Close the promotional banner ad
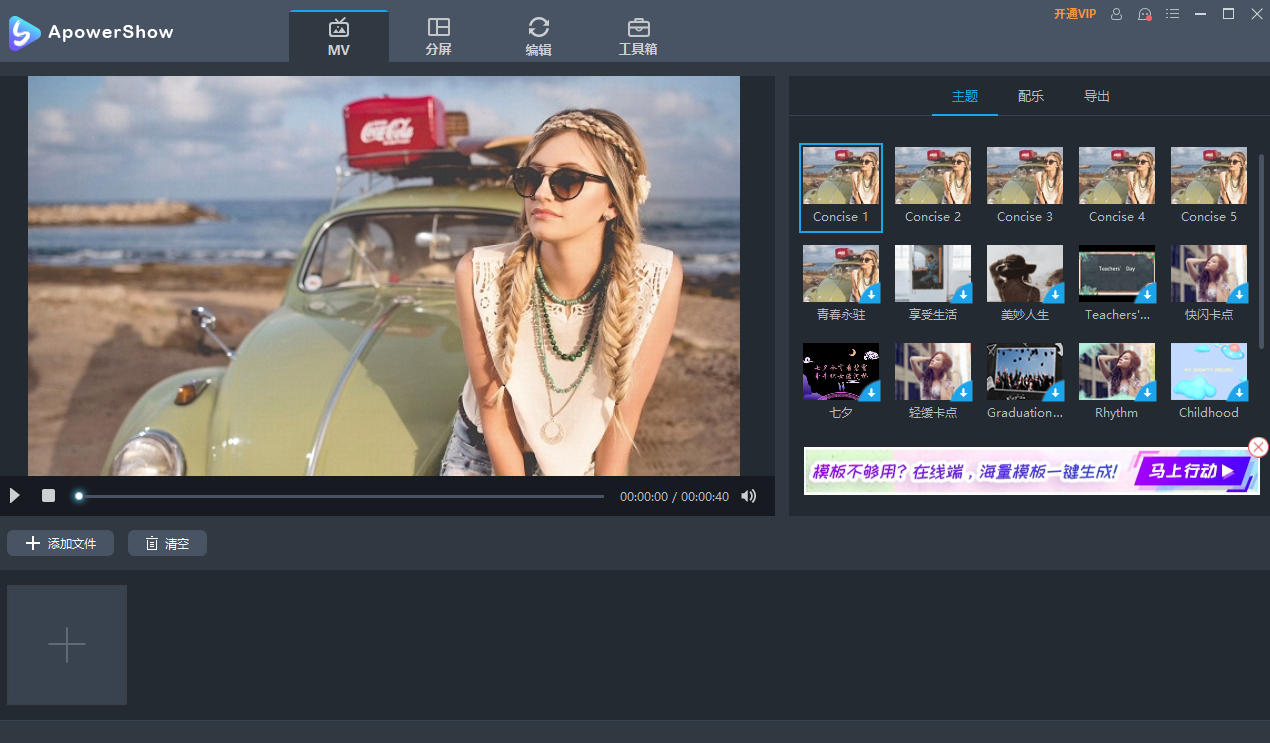The height and width of the screenshot is (743, 1270). [x=1259, y=447]
